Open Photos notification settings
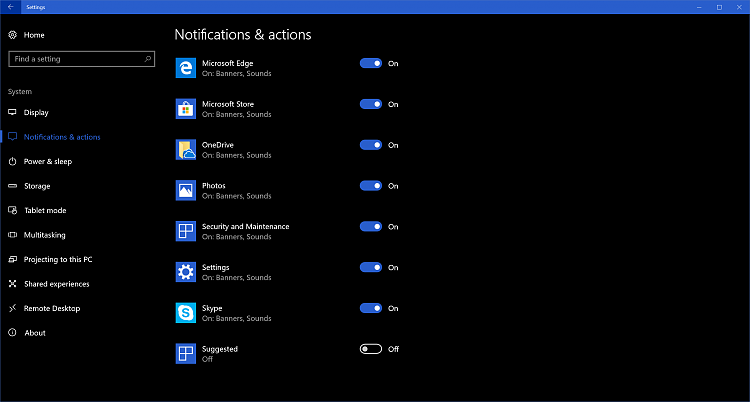This screenshot has width=750, height=402. tap(214, 186)
